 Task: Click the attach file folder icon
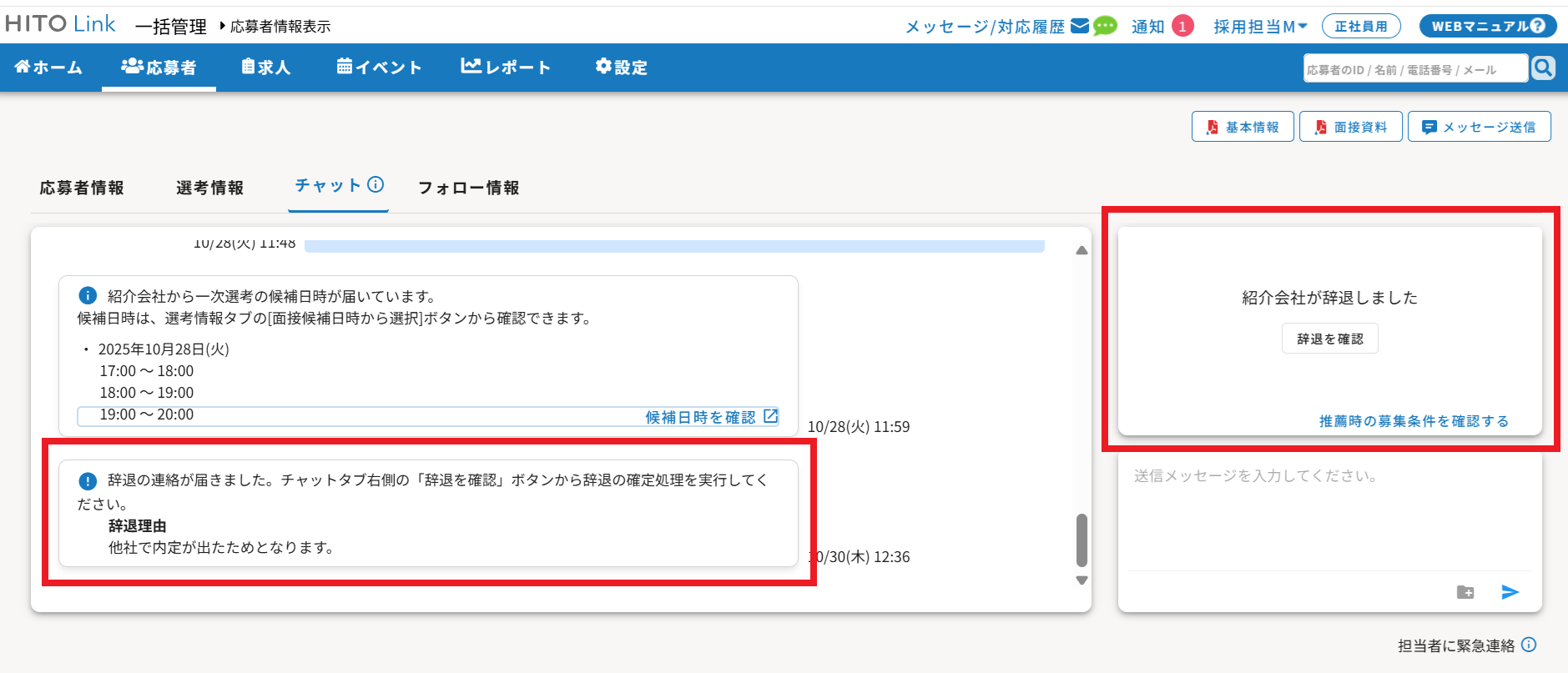1465,592
